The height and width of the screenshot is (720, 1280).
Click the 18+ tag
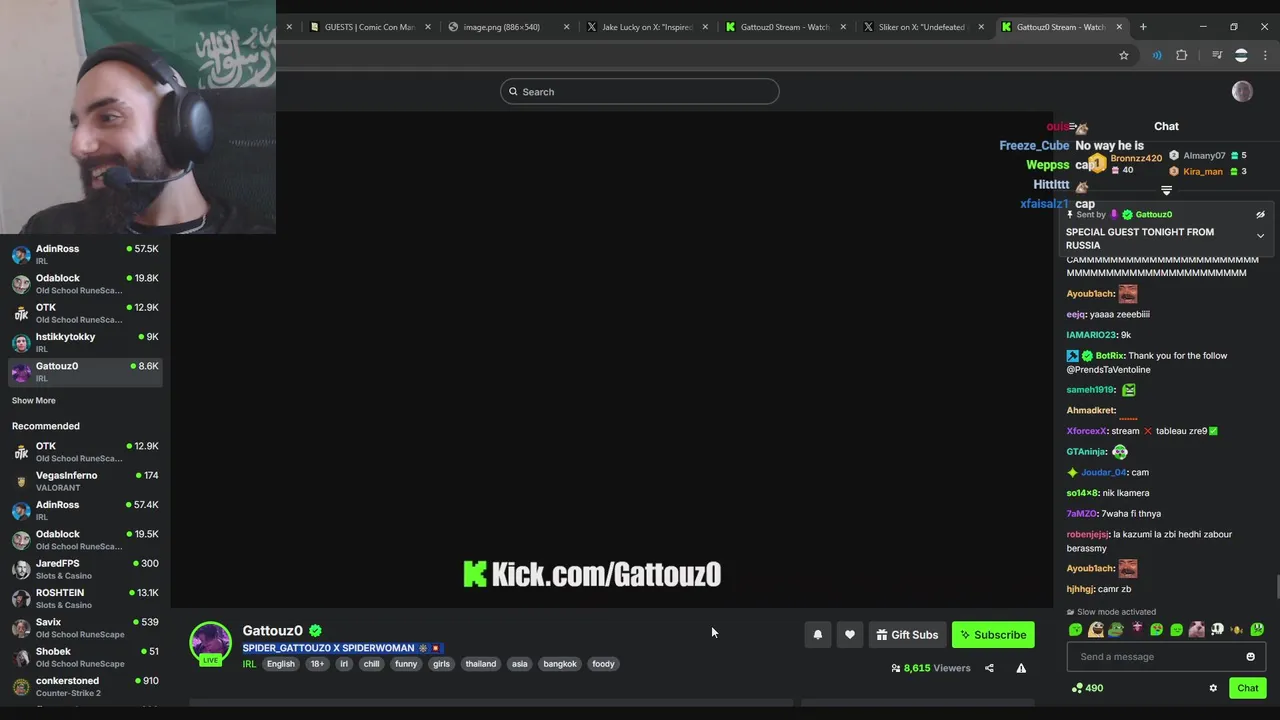(x=317, y=664)
